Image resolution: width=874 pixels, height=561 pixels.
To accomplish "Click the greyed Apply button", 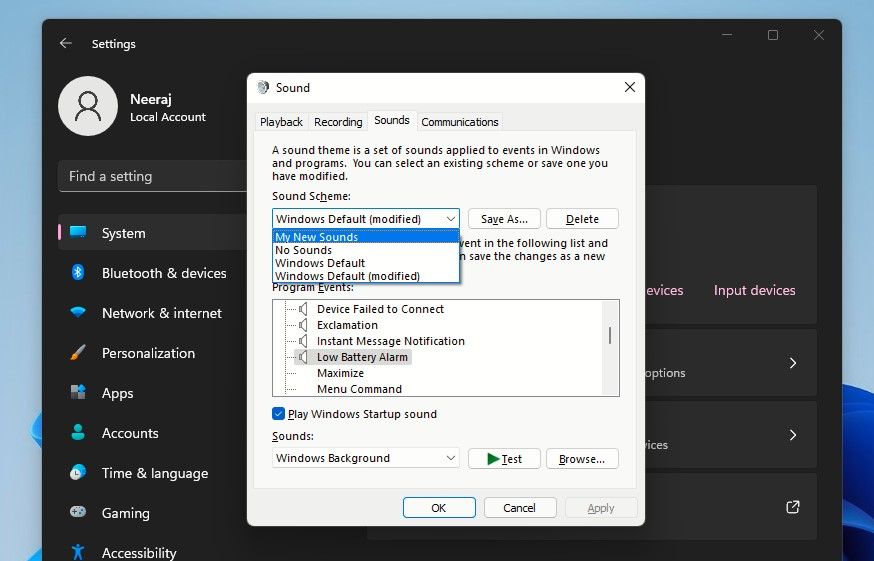I will pos(601,507).
